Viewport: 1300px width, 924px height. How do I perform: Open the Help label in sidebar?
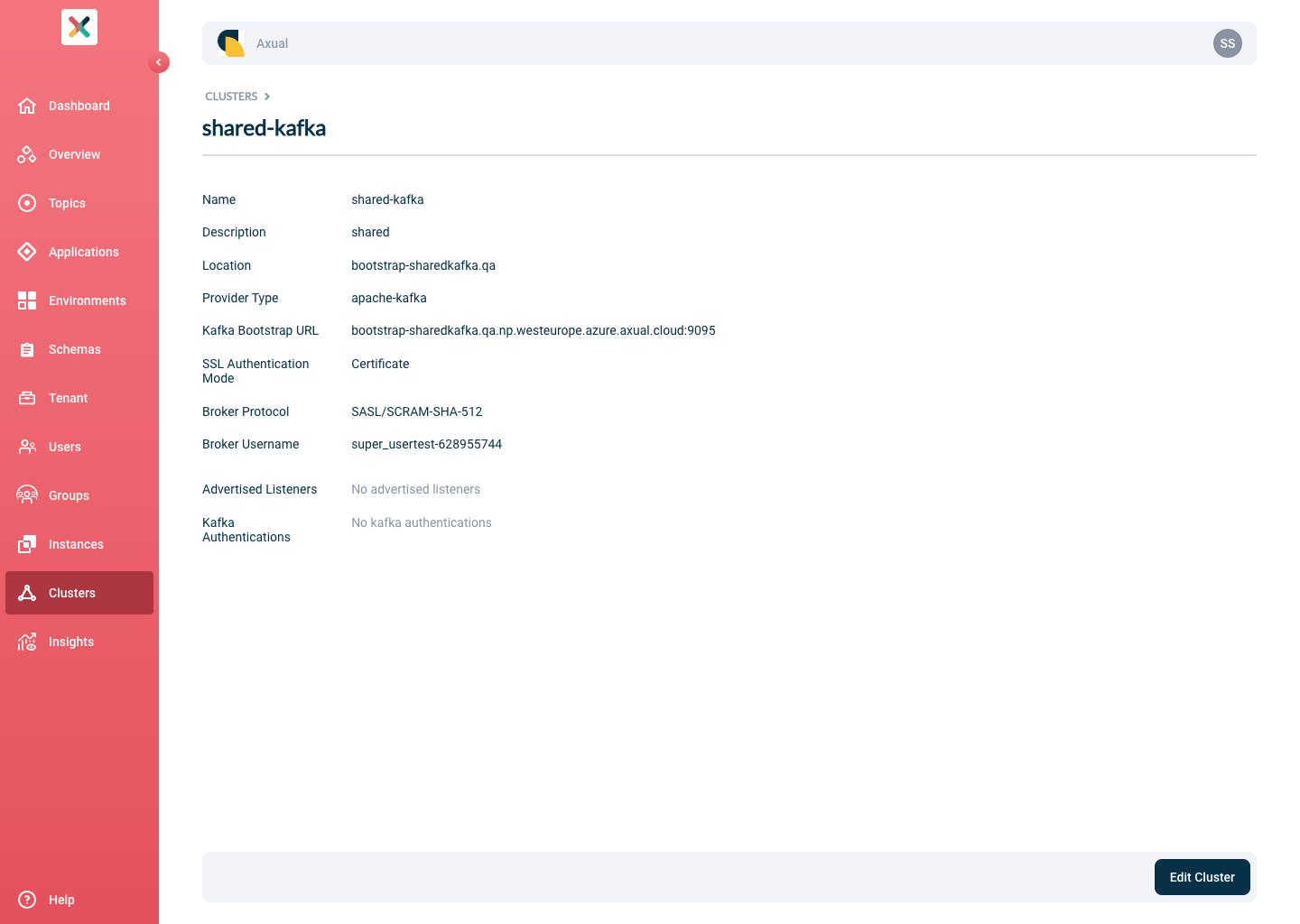click(x=61, y=900)
